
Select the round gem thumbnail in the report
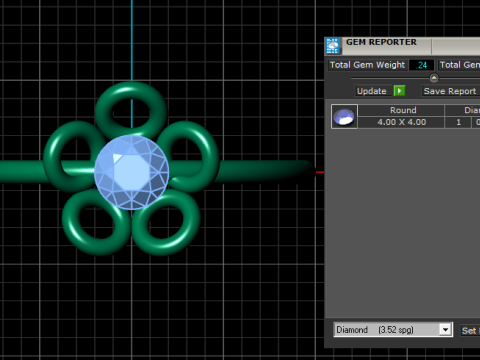(x=344, y=116)
